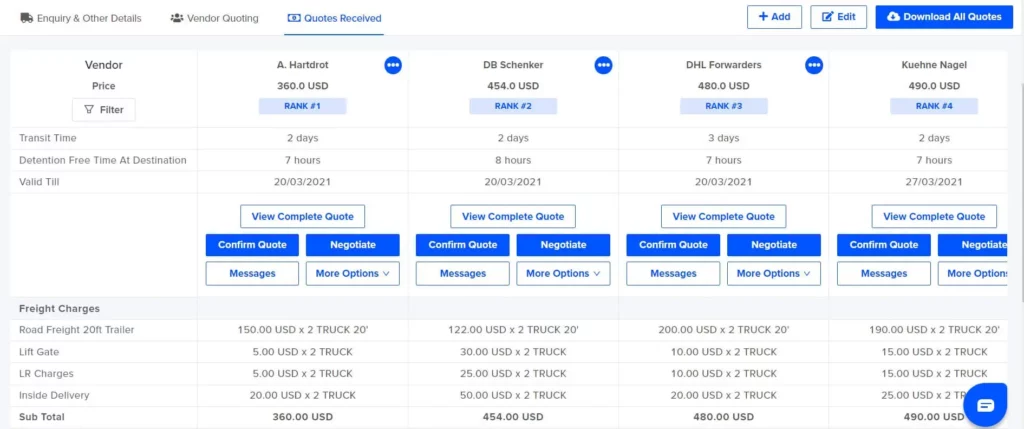
Task: Click Road Freight 20ft Trailer label
Action: (x=76, y=330)
